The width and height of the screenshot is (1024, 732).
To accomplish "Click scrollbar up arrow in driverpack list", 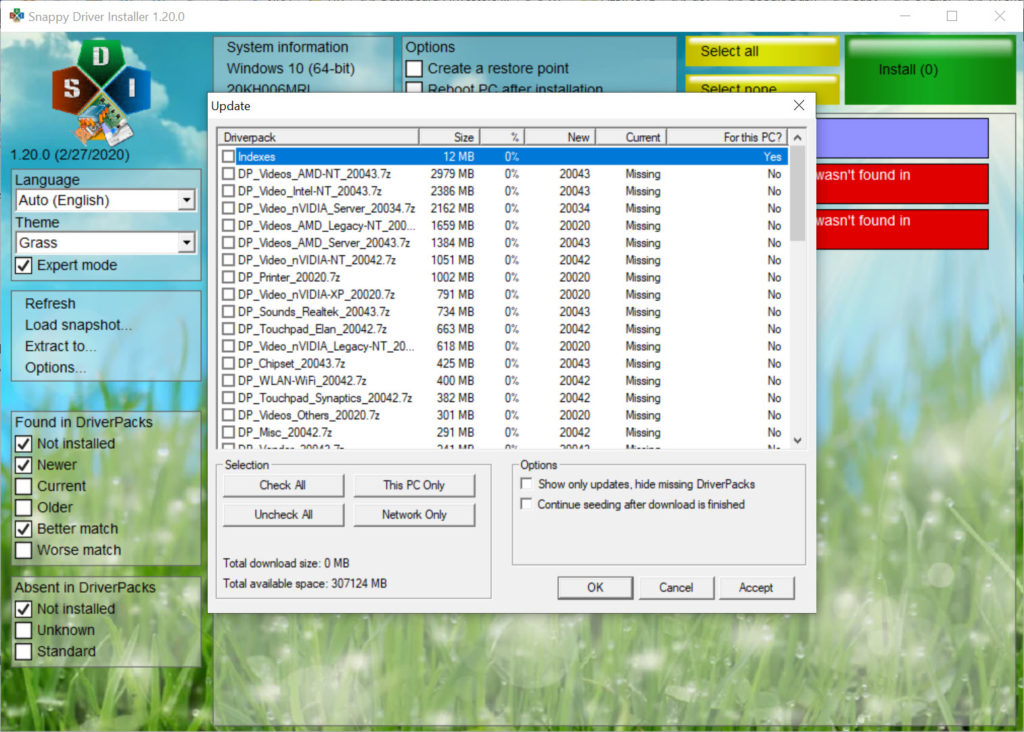I will pyautogui.click(x=797, y=138).
